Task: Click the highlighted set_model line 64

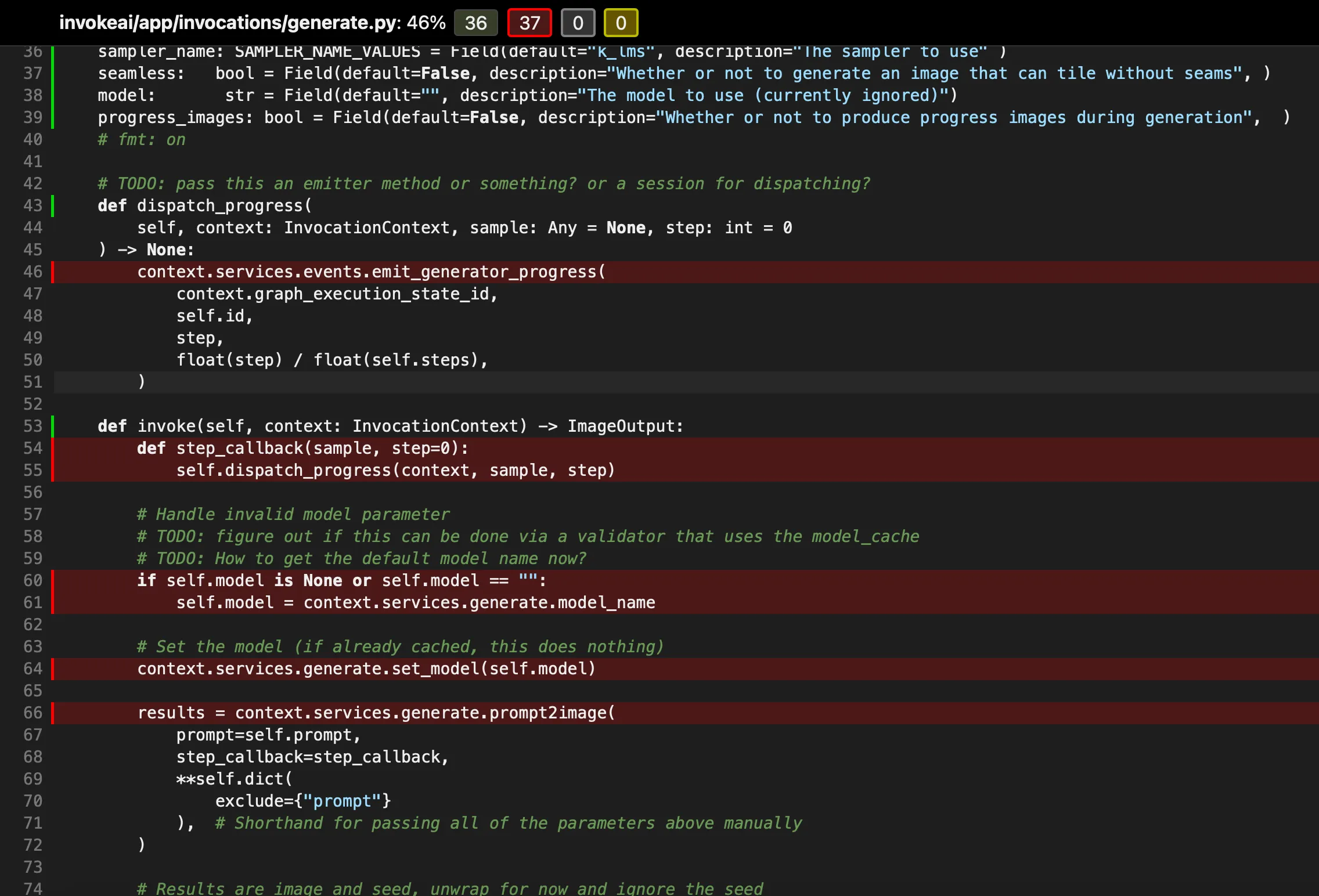Action: pyautogui.click(x=366, y=669)
